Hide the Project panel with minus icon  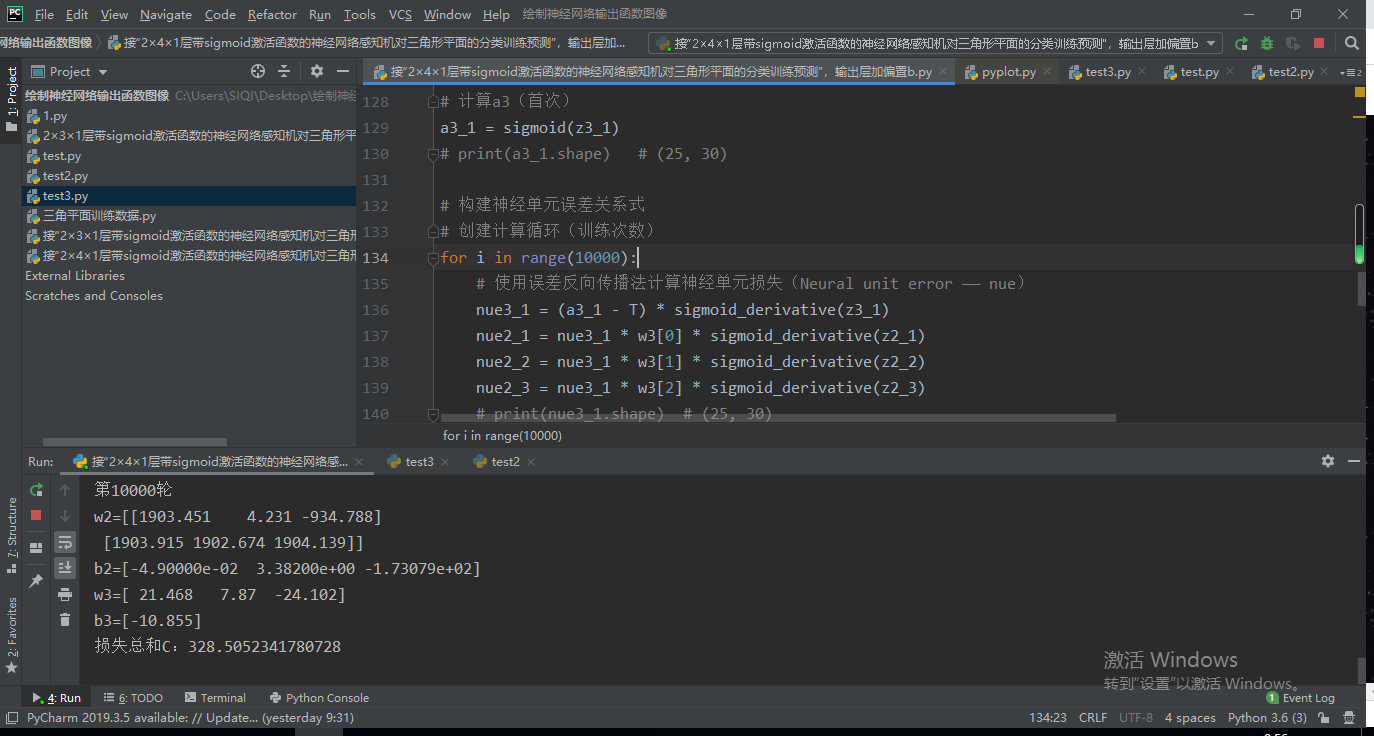[343, 71]
